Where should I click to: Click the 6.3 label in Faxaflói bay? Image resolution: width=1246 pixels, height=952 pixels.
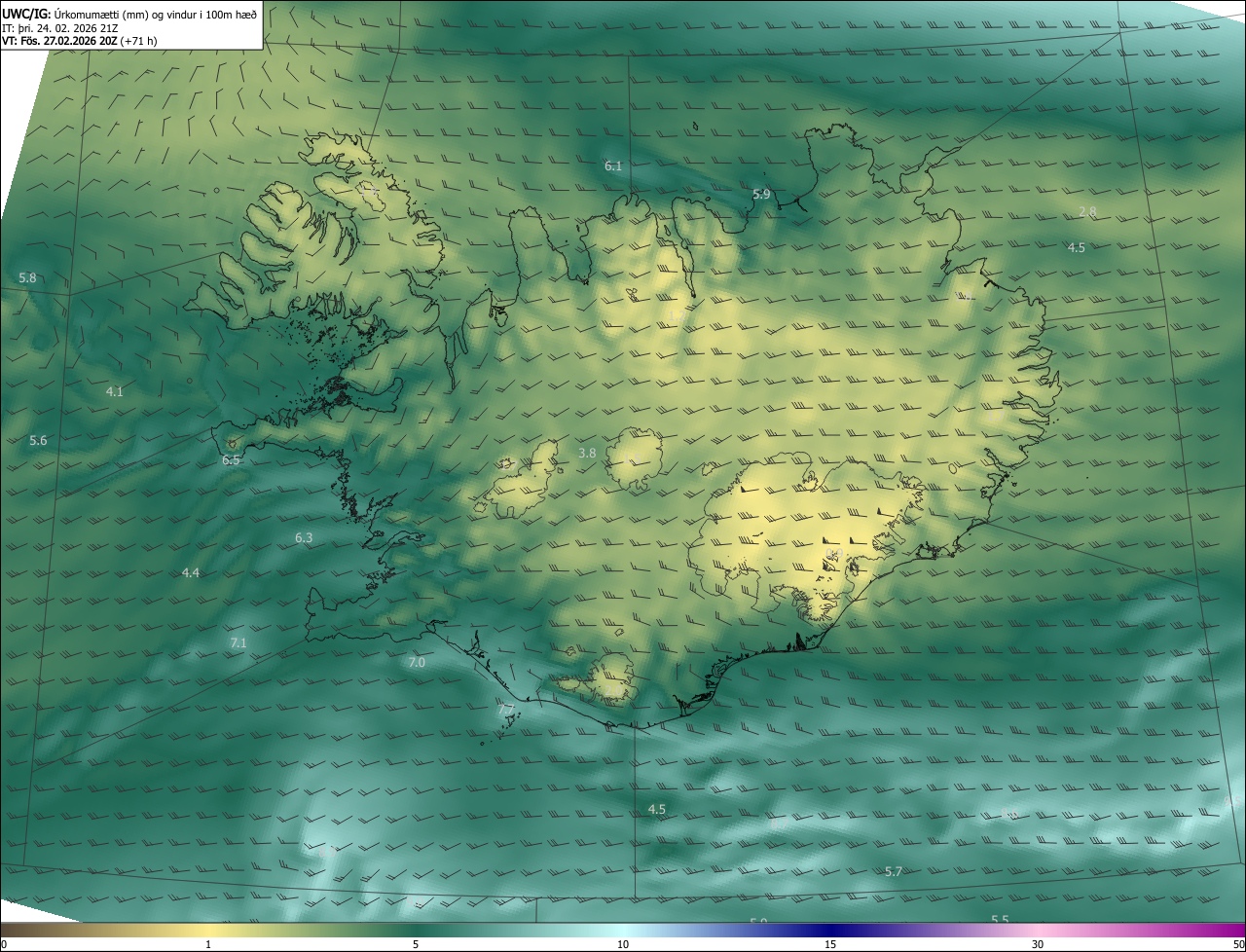click(304, 538)
